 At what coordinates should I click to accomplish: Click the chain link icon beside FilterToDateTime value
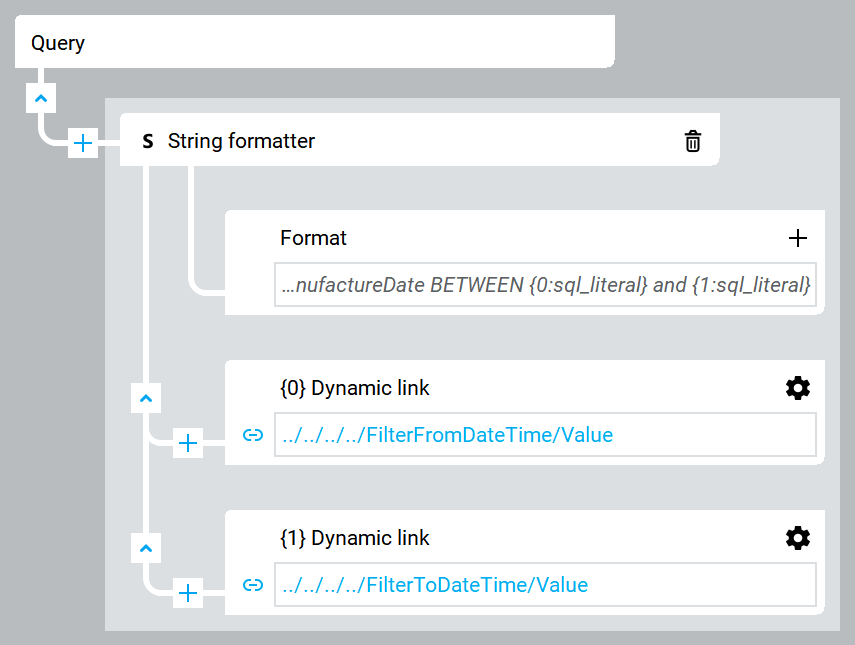253,585
